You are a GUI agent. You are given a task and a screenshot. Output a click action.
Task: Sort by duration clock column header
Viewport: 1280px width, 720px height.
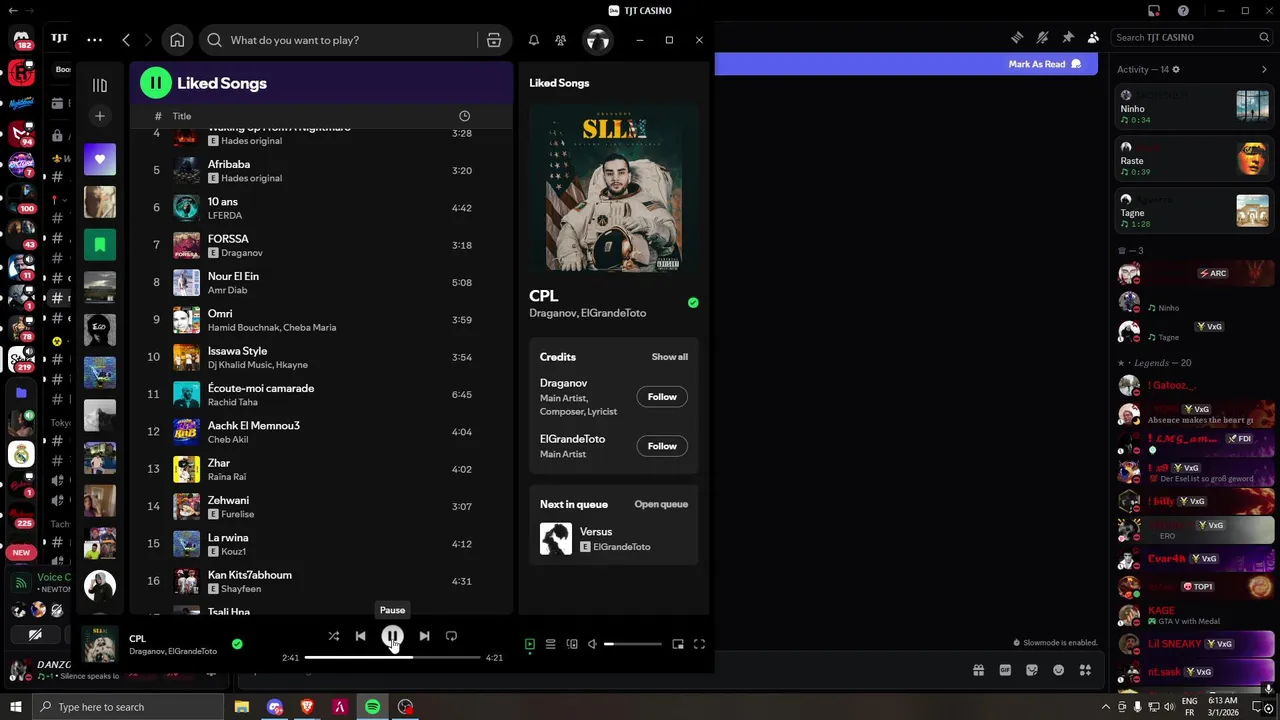pyautogui.click(x=464, y=116)
